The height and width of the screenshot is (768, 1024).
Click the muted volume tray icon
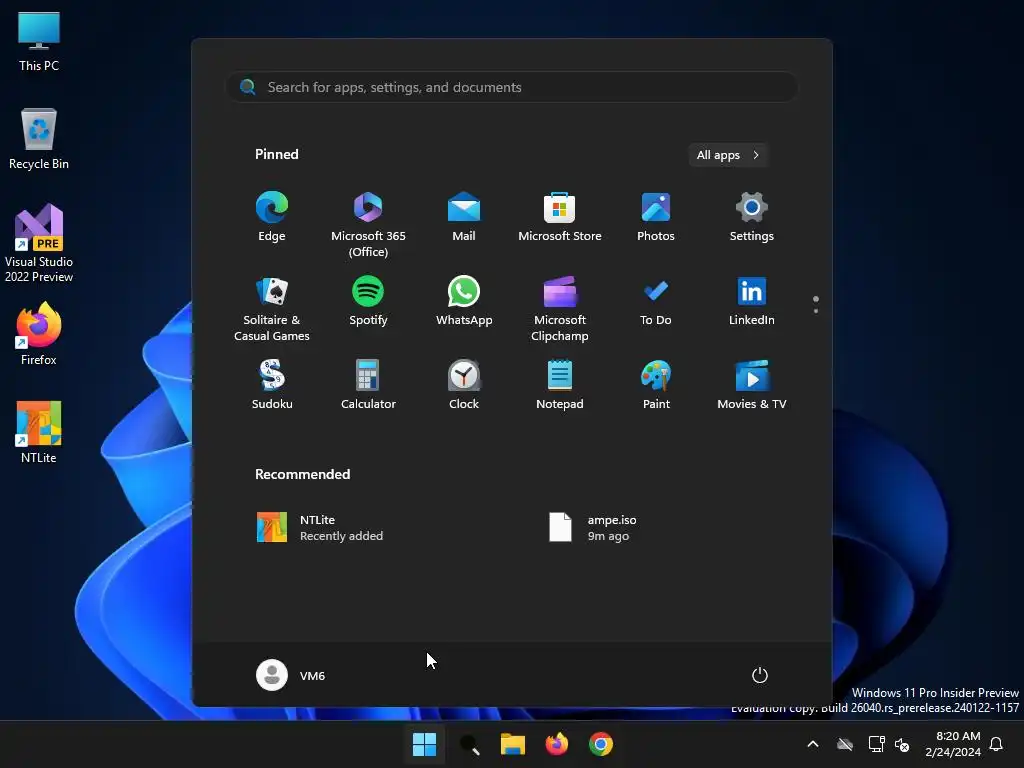(902, 744)
